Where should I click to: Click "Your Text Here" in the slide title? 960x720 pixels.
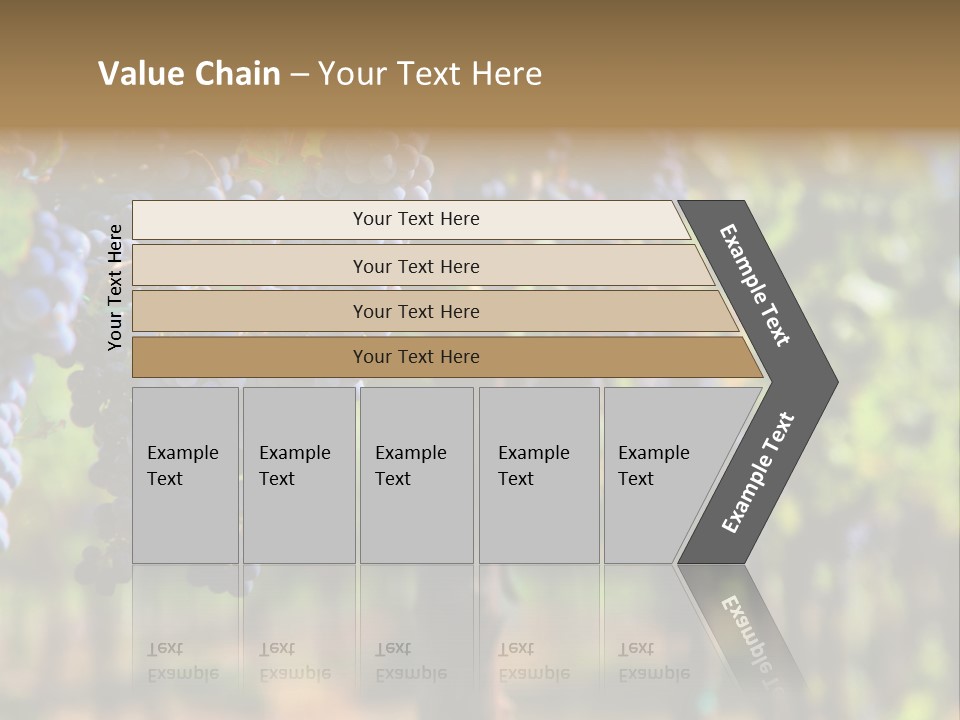point(430,74)
